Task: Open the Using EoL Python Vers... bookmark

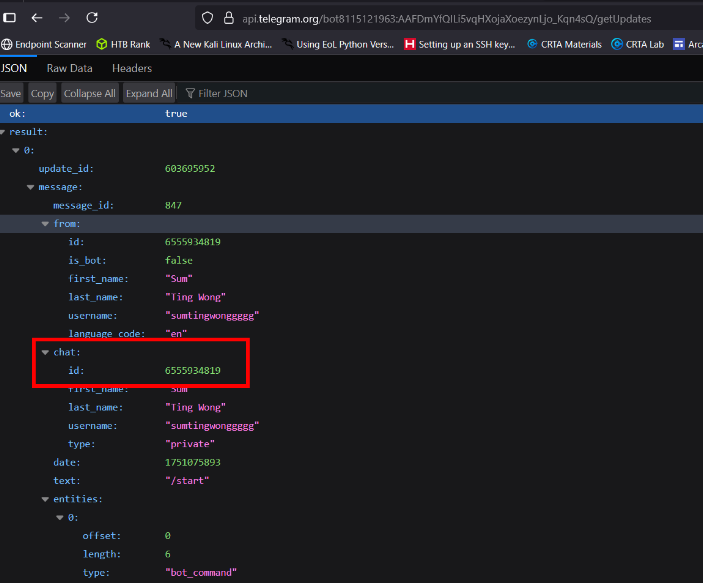Action: (x=338, y=44)
